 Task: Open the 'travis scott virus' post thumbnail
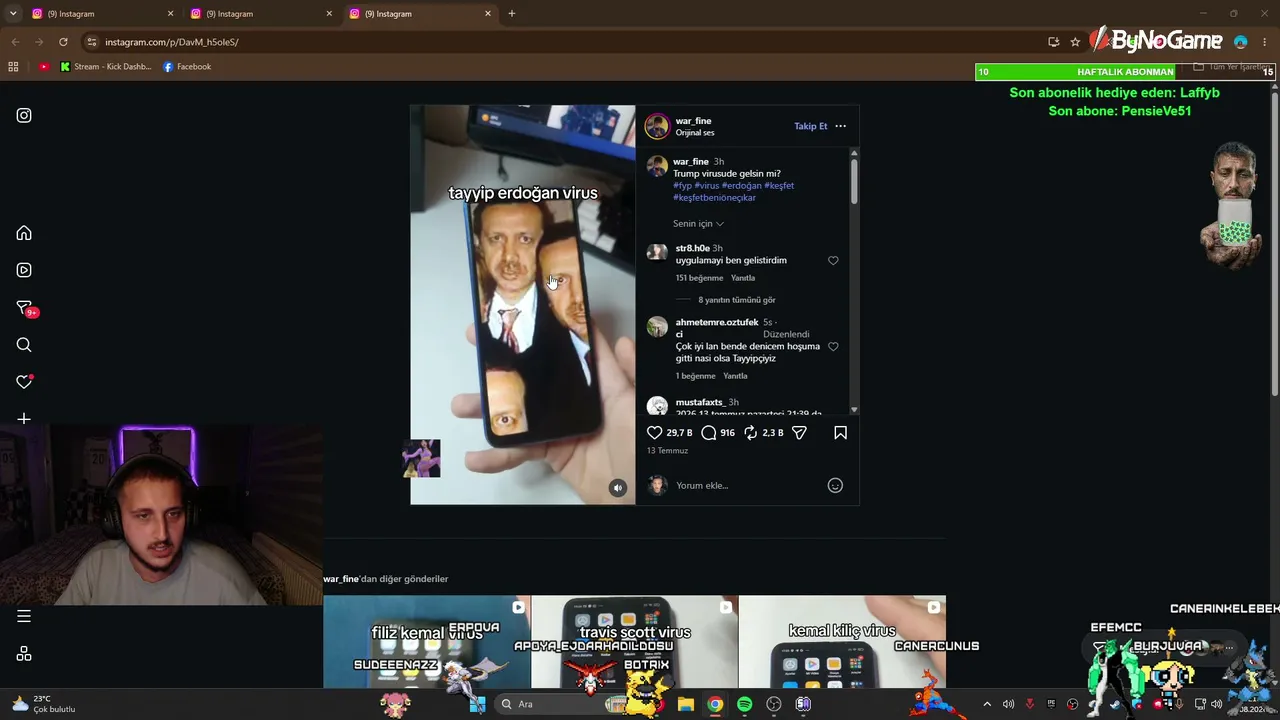tap(635, 642)
